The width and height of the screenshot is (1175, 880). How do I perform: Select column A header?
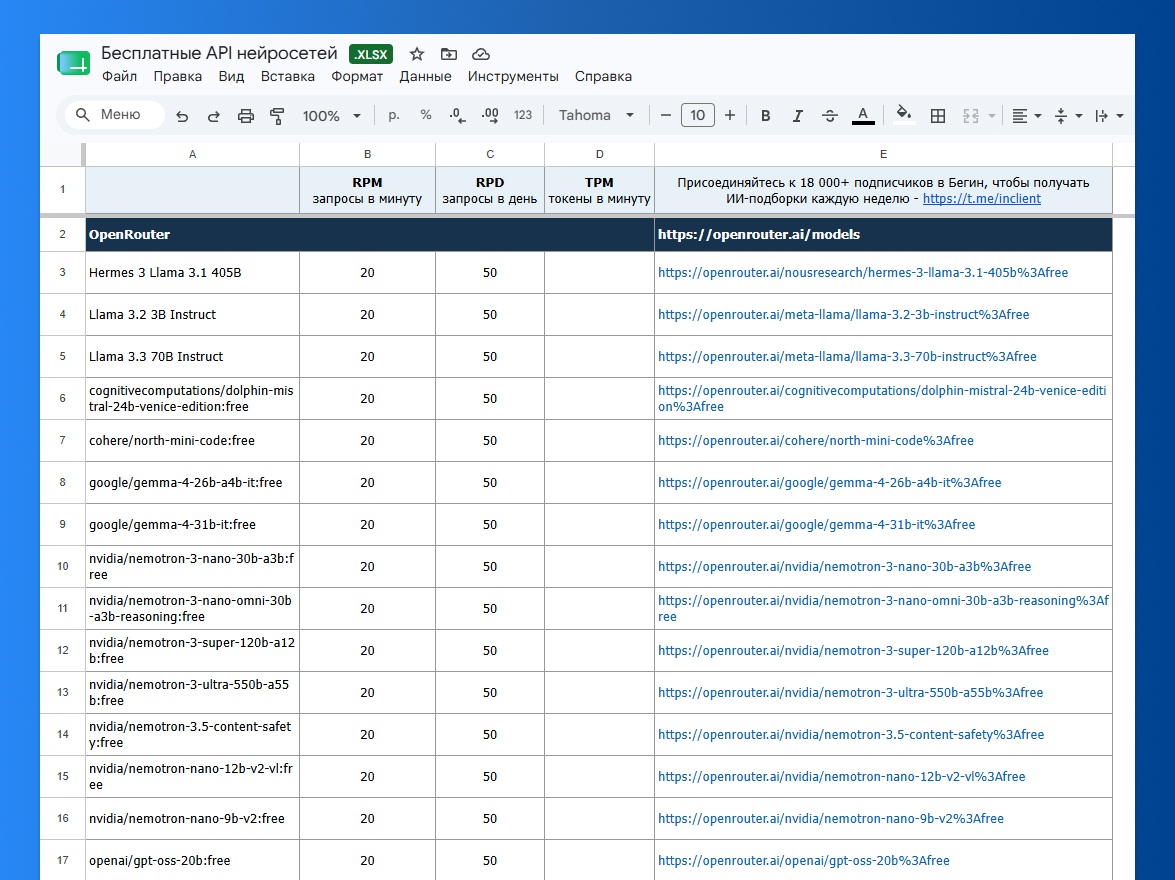tap(193, 154)
